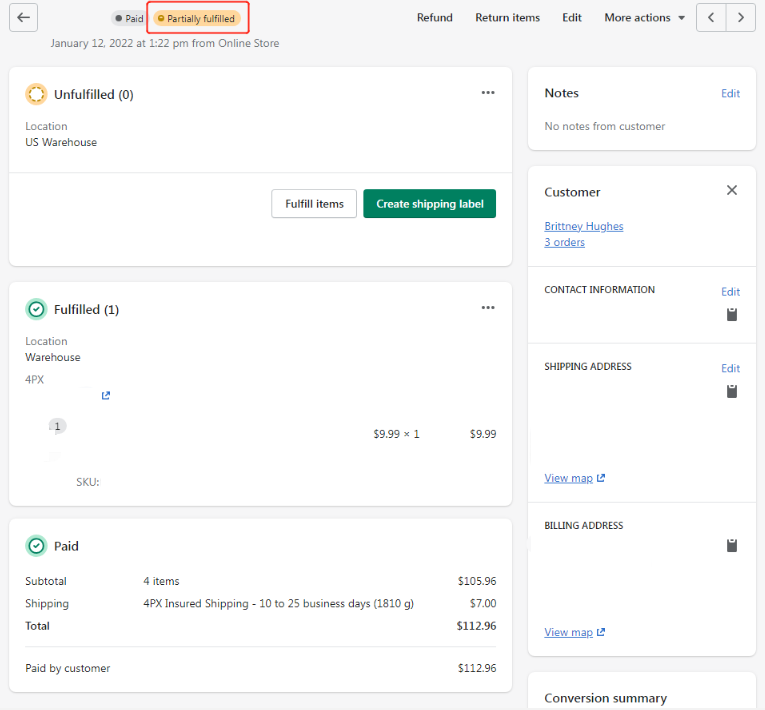
Task: Copy contact information with clipboard icon
Action: [732, 315]
